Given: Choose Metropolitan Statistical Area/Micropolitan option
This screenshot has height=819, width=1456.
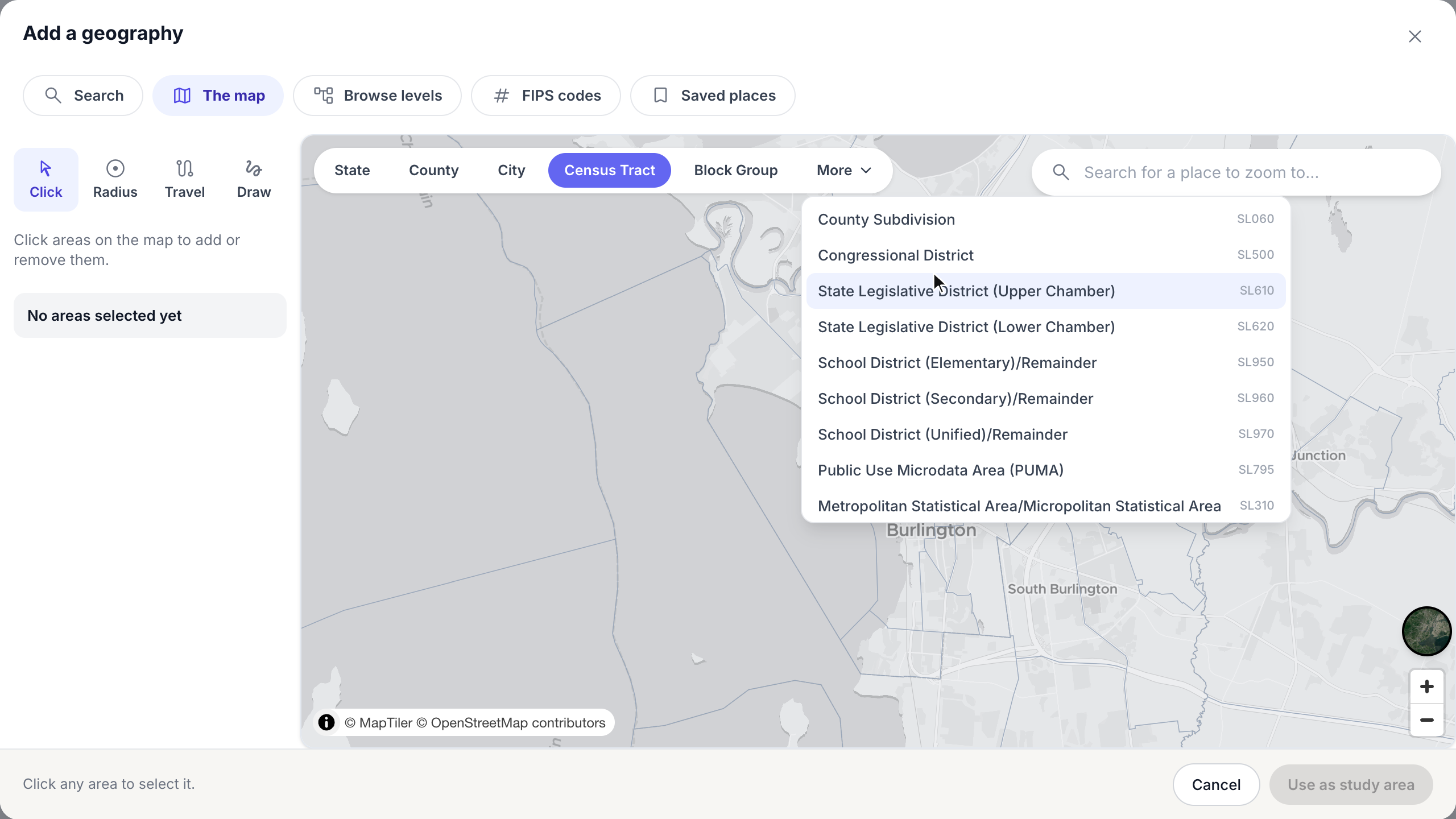Looking at the screenshot, I should (x=1046, y=506).
